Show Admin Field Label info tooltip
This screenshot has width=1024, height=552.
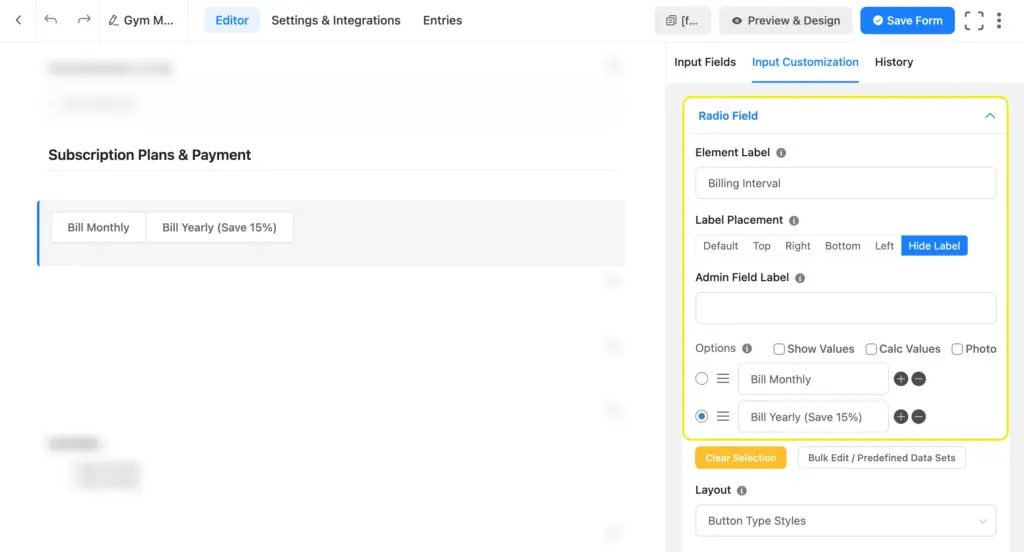click(x=799, y=278)
